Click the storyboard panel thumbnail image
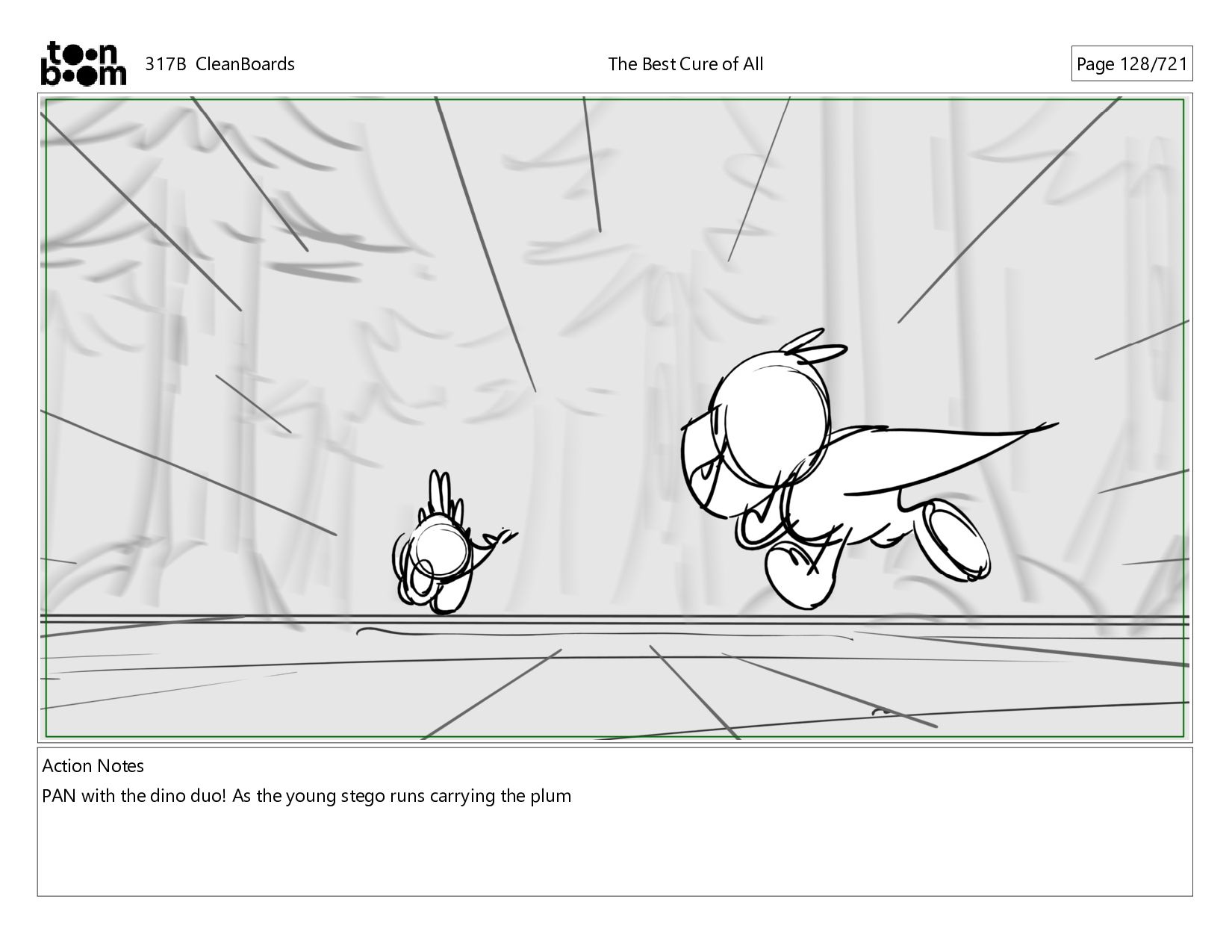Viewport: 1232px width, 952px height. tap(615, 418)
